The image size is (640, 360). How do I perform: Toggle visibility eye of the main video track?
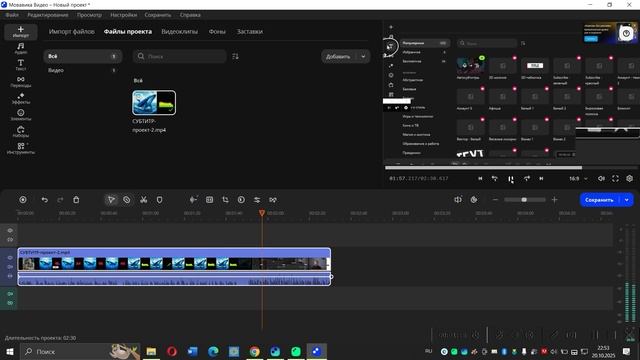pos(10,258)
